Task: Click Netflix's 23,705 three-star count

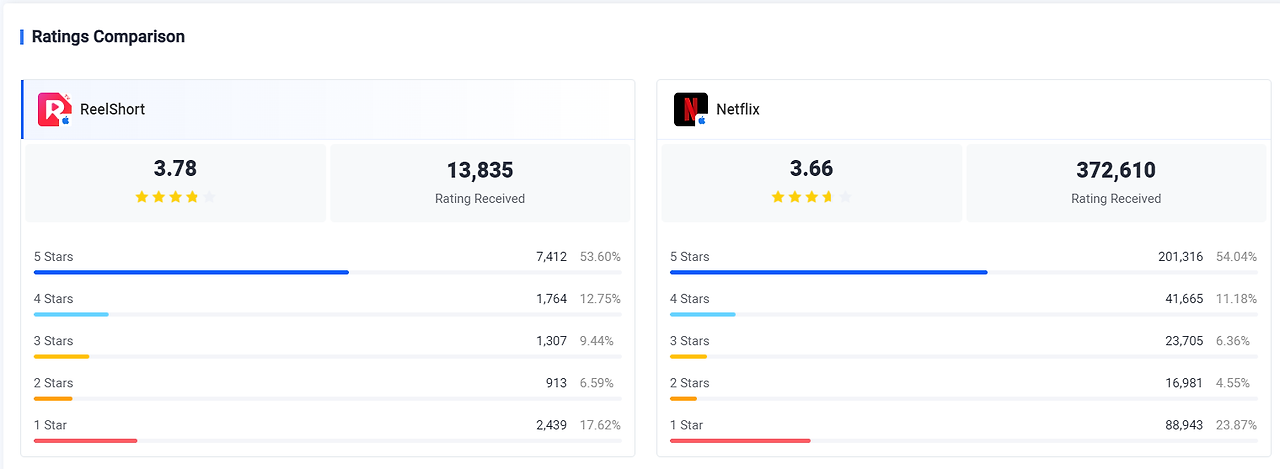Action: (x=1184, y=341)
